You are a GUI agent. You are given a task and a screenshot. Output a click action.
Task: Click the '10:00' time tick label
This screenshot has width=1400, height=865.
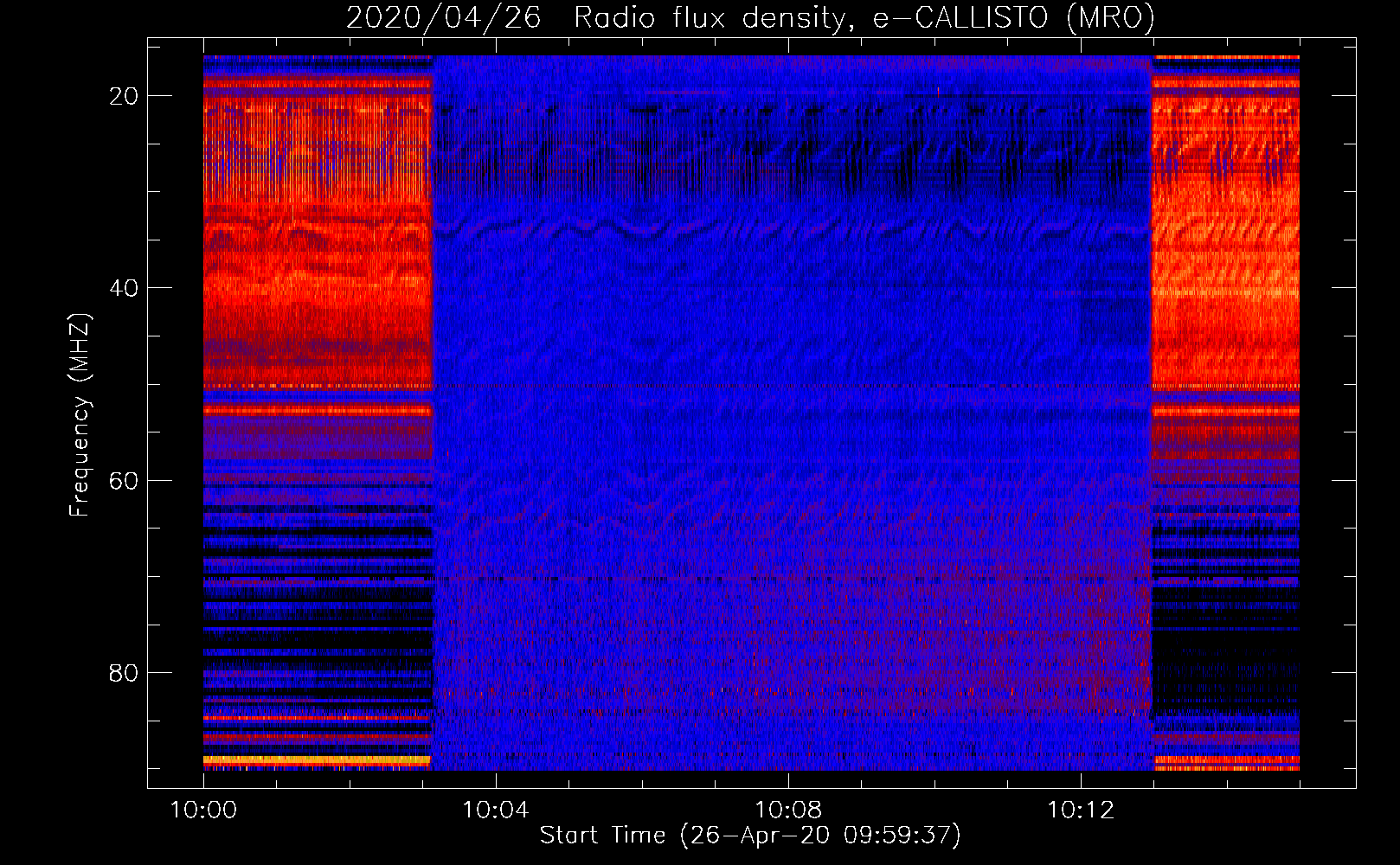pyautogui.click(x=203, y=811)
